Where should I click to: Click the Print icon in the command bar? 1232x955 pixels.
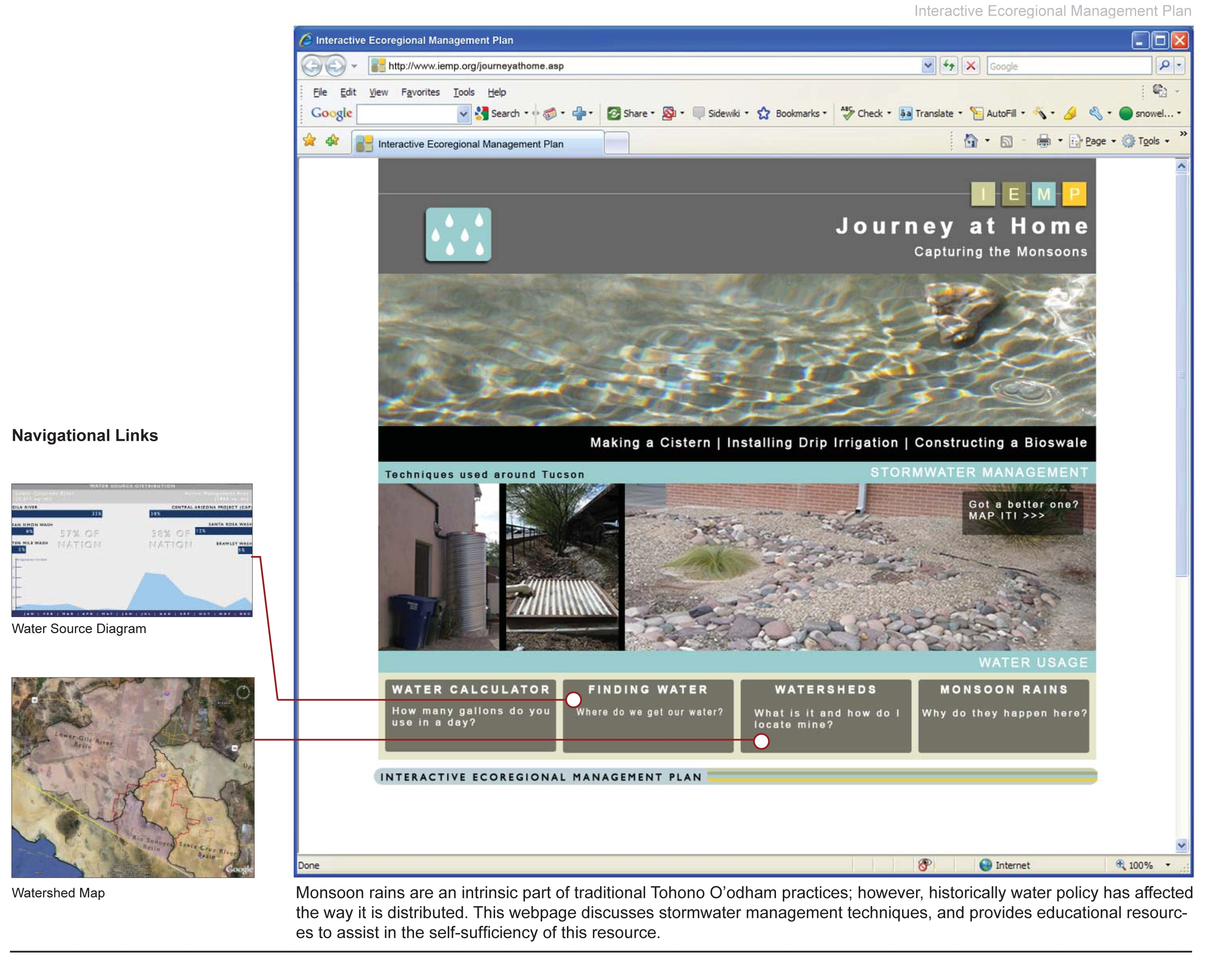pos(1044,141)
